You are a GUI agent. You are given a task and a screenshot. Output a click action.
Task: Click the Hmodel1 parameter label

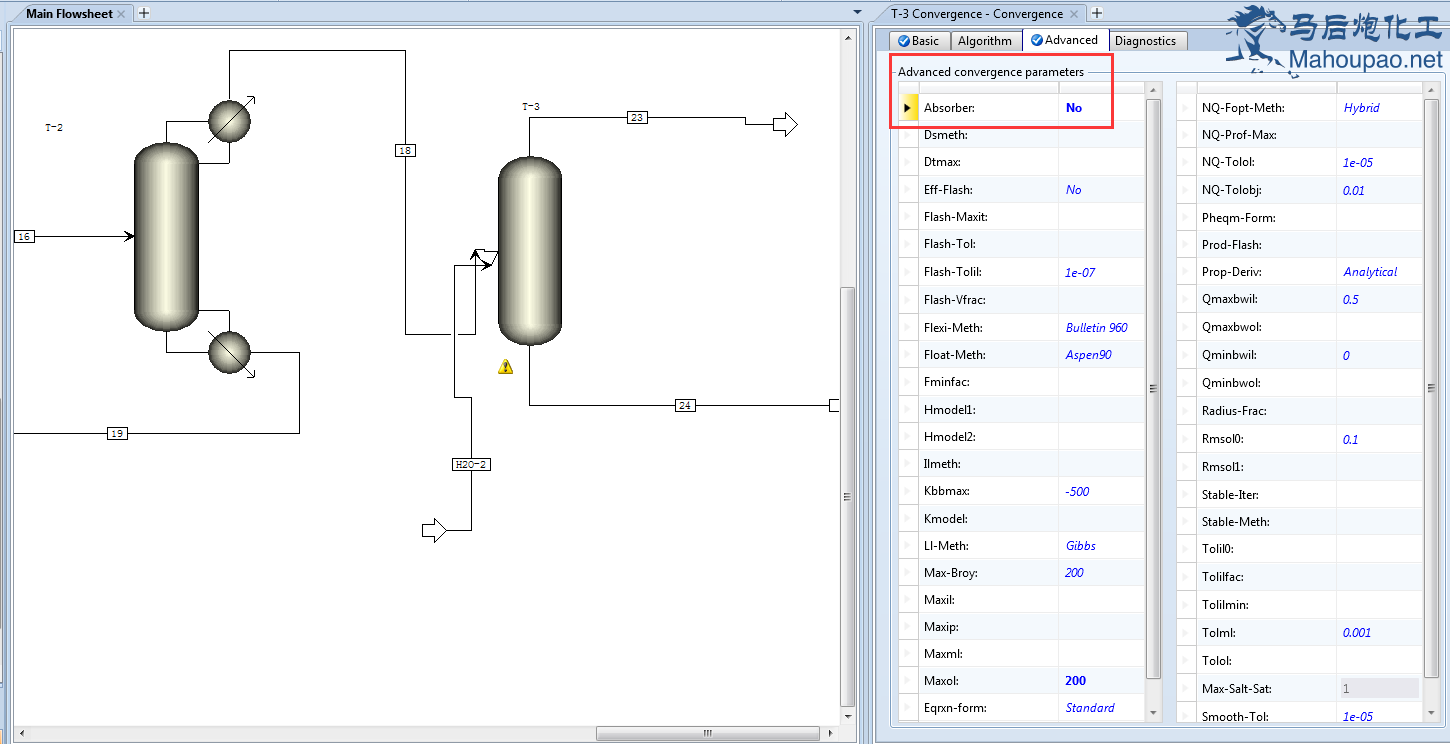[949, 410]
